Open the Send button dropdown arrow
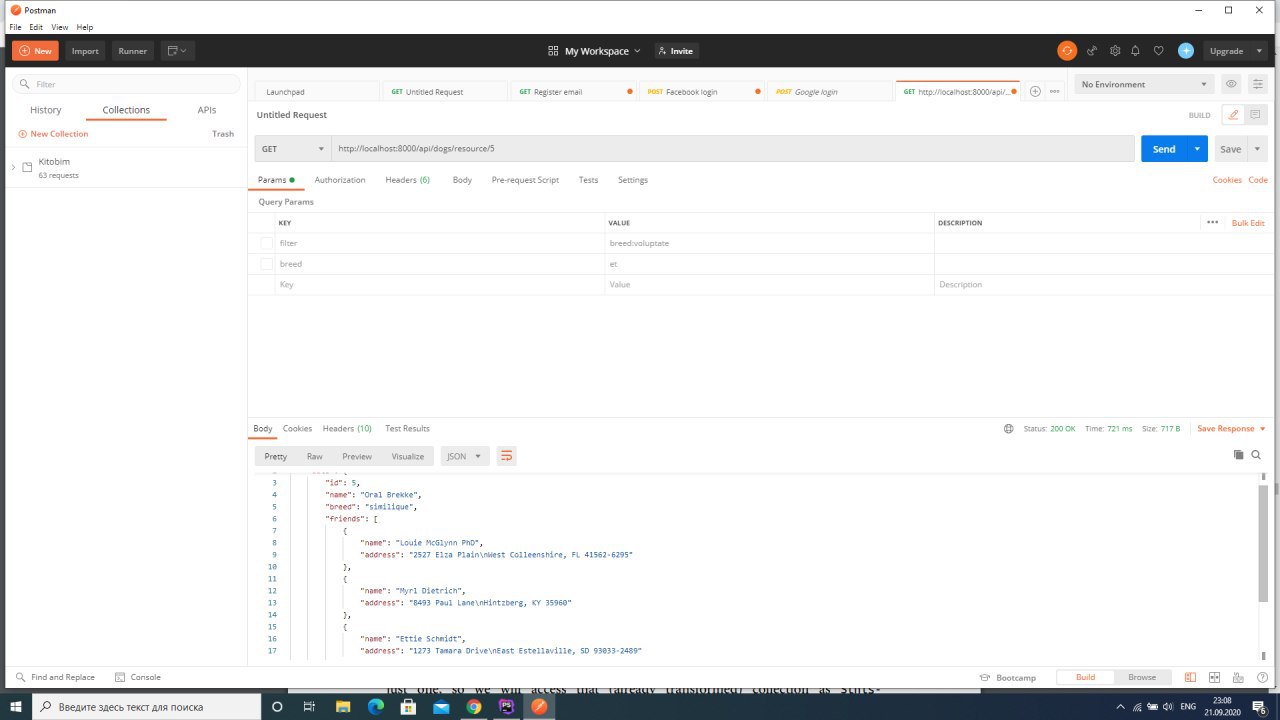The image size is (1280, 720). point(1197,149)
